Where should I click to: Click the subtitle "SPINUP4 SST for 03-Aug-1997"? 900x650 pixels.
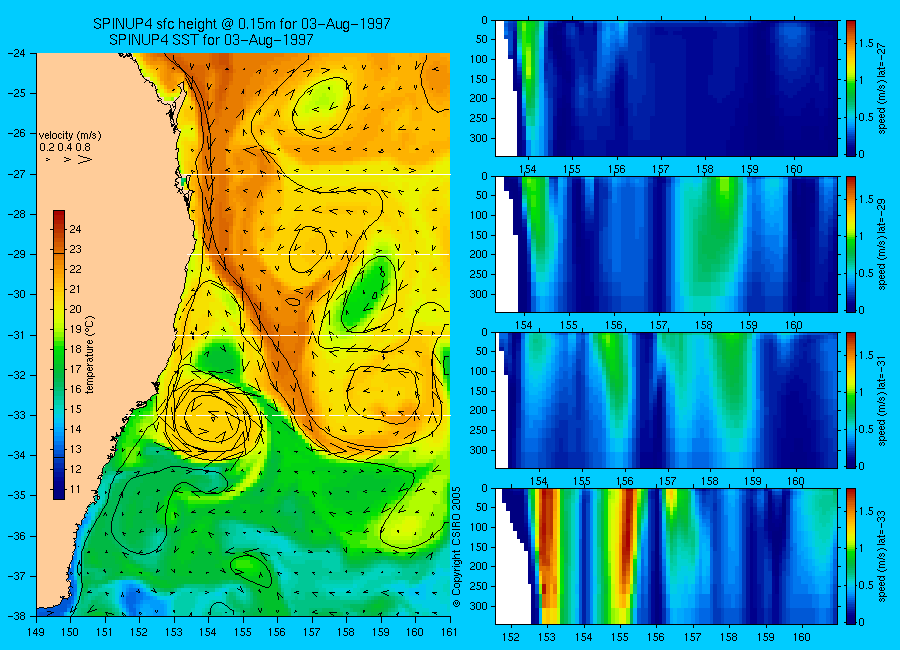pos(211,40)
